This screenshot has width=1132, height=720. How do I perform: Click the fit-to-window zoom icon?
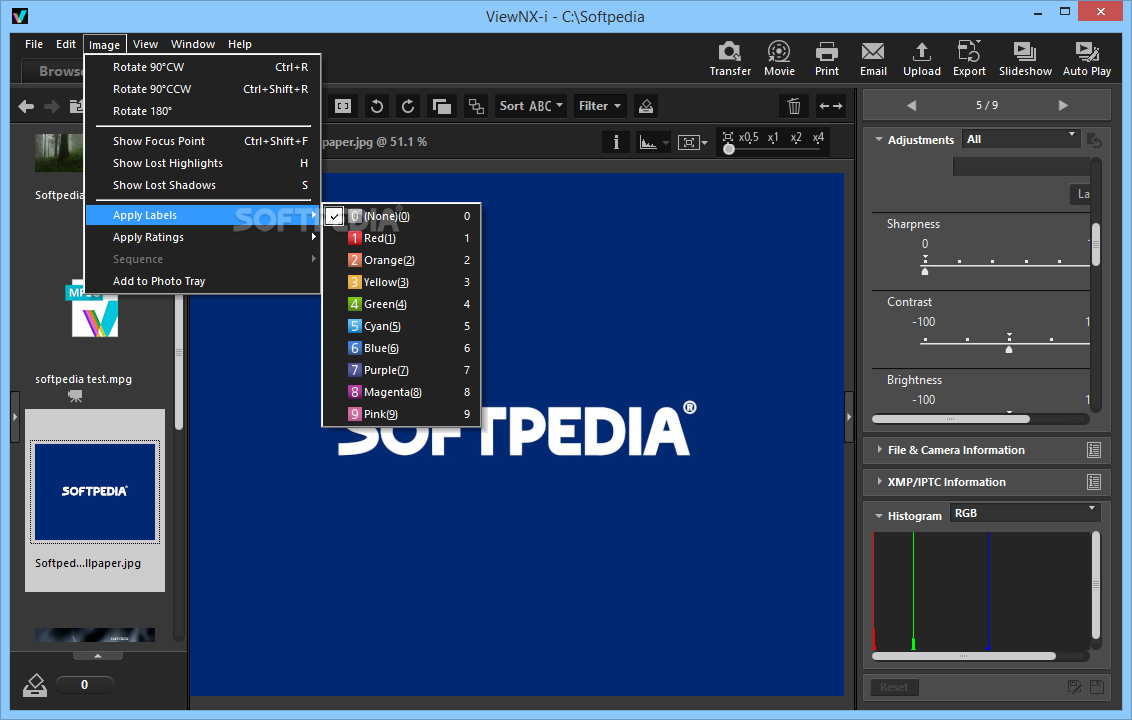point(728,137)
